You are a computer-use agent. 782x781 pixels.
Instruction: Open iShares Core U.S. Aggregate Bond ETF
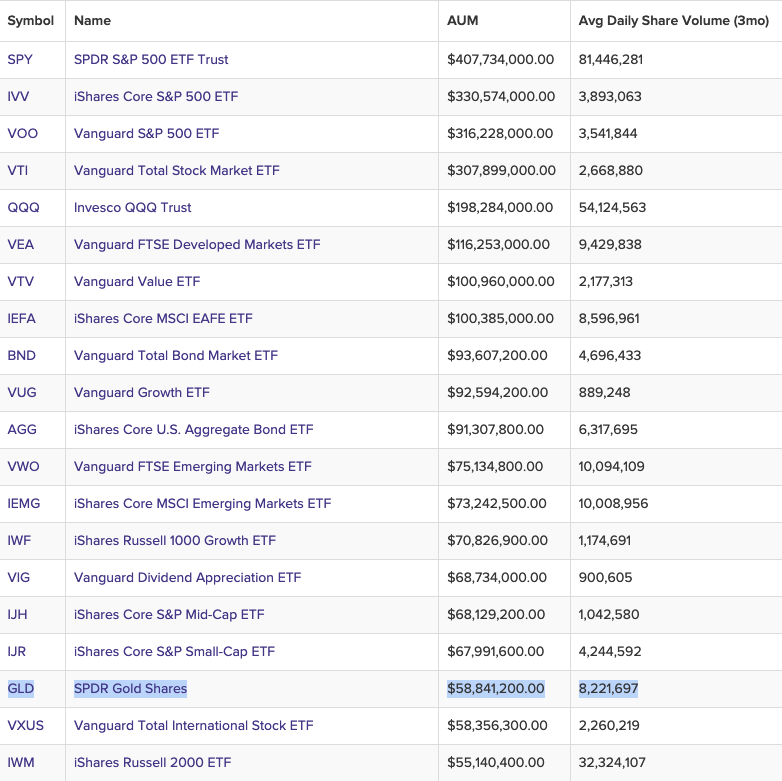pyautogui.click(x=194, y=429)
